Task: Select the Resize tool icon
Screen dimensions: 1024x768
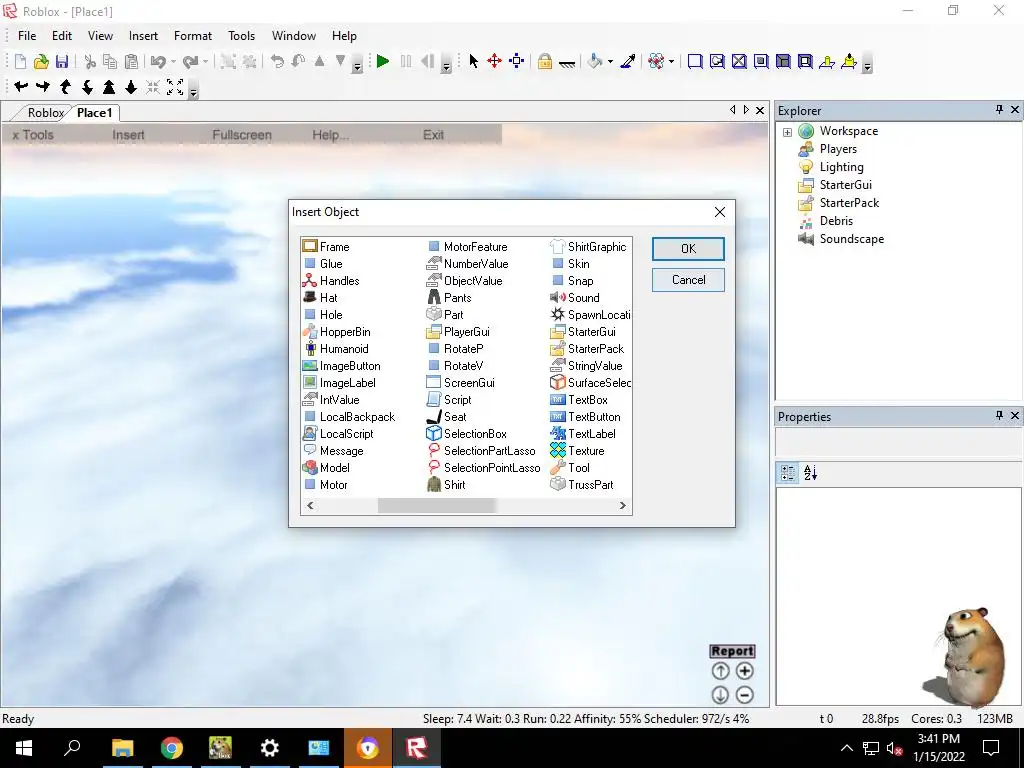Action: [x=517, y=61]
